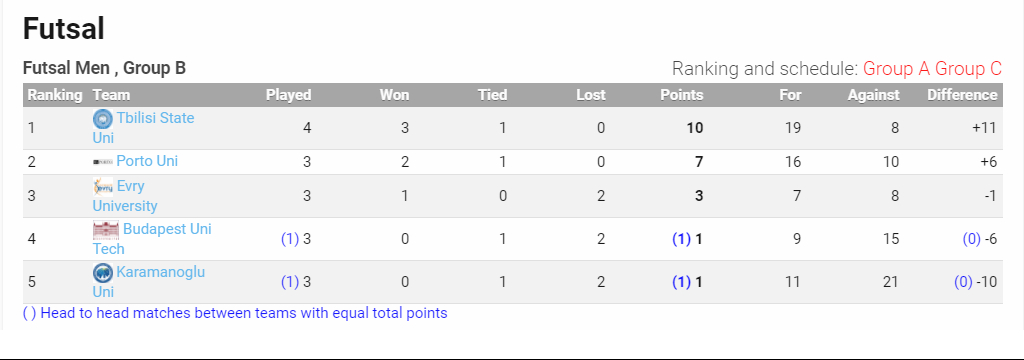Viewport: 1024px width, 360px height.
Task: Click the Budapest Uni Tech building logo
Action: [x=106, y=230]
